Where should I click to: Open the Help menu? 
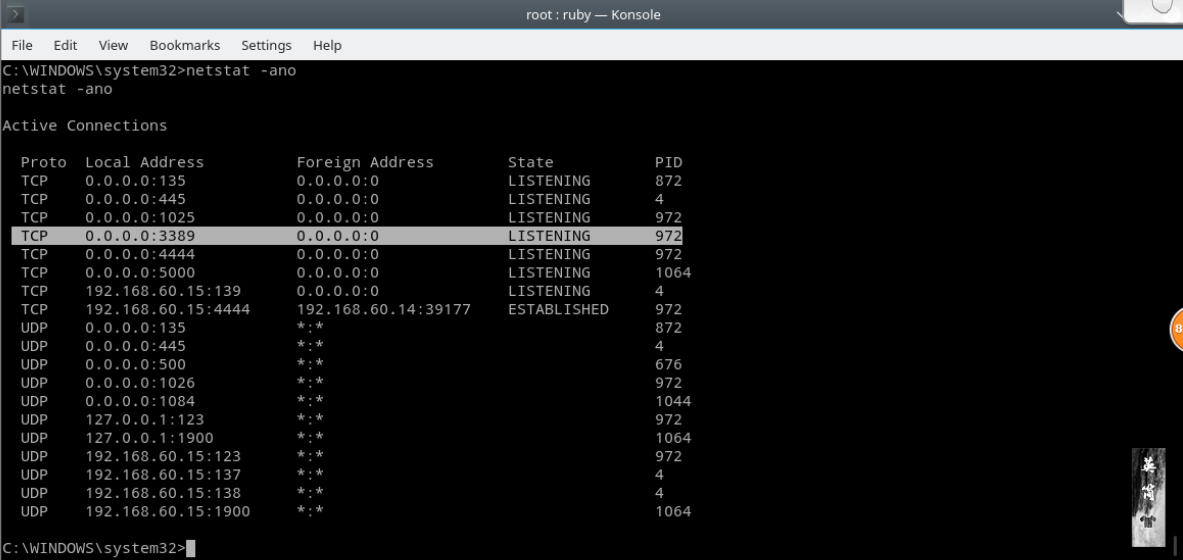click(327, 45)
